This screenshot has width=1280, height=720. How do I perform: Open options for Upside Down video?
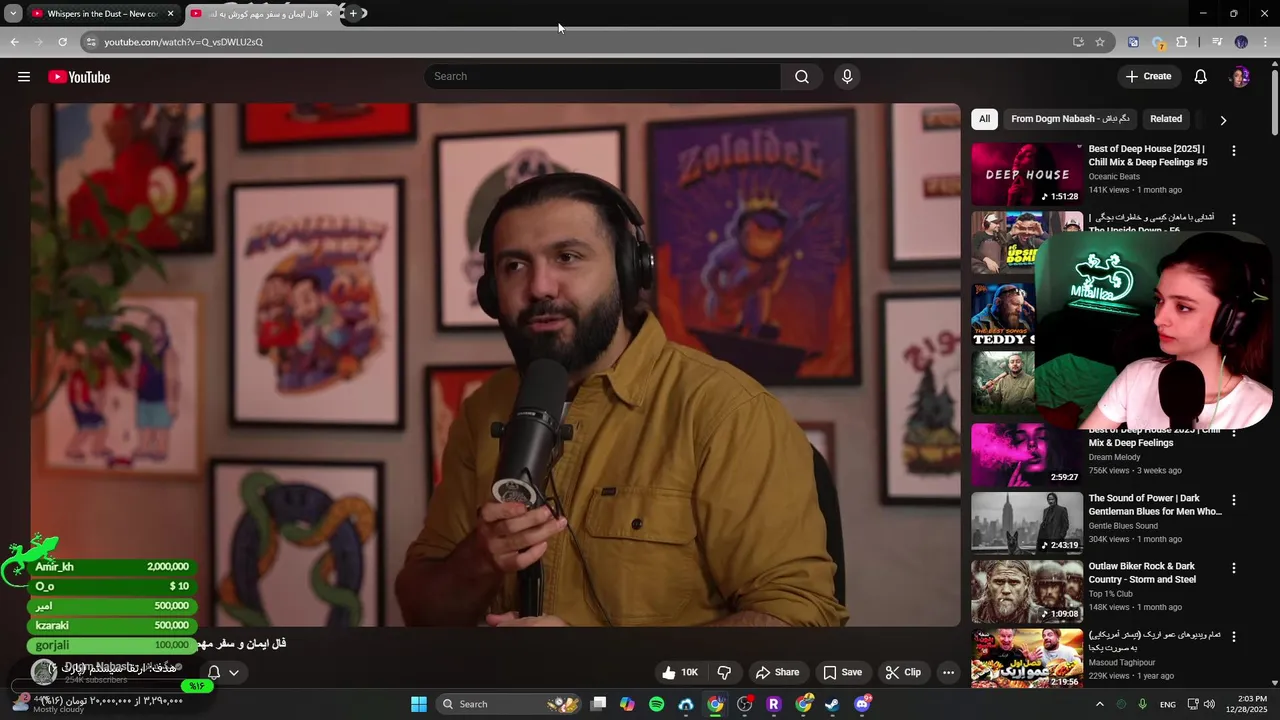click(x=1233, y=219)
